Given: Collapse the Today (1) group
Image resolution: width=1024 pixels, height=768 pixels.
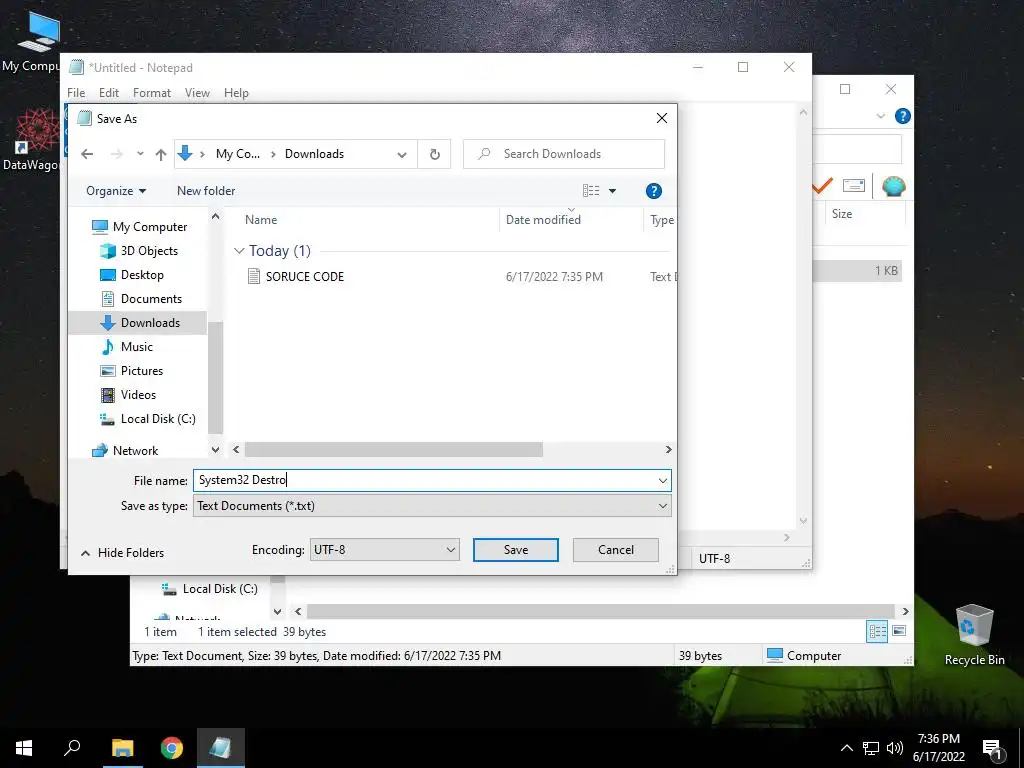Looking at the screenshot, I should (240, 251).
